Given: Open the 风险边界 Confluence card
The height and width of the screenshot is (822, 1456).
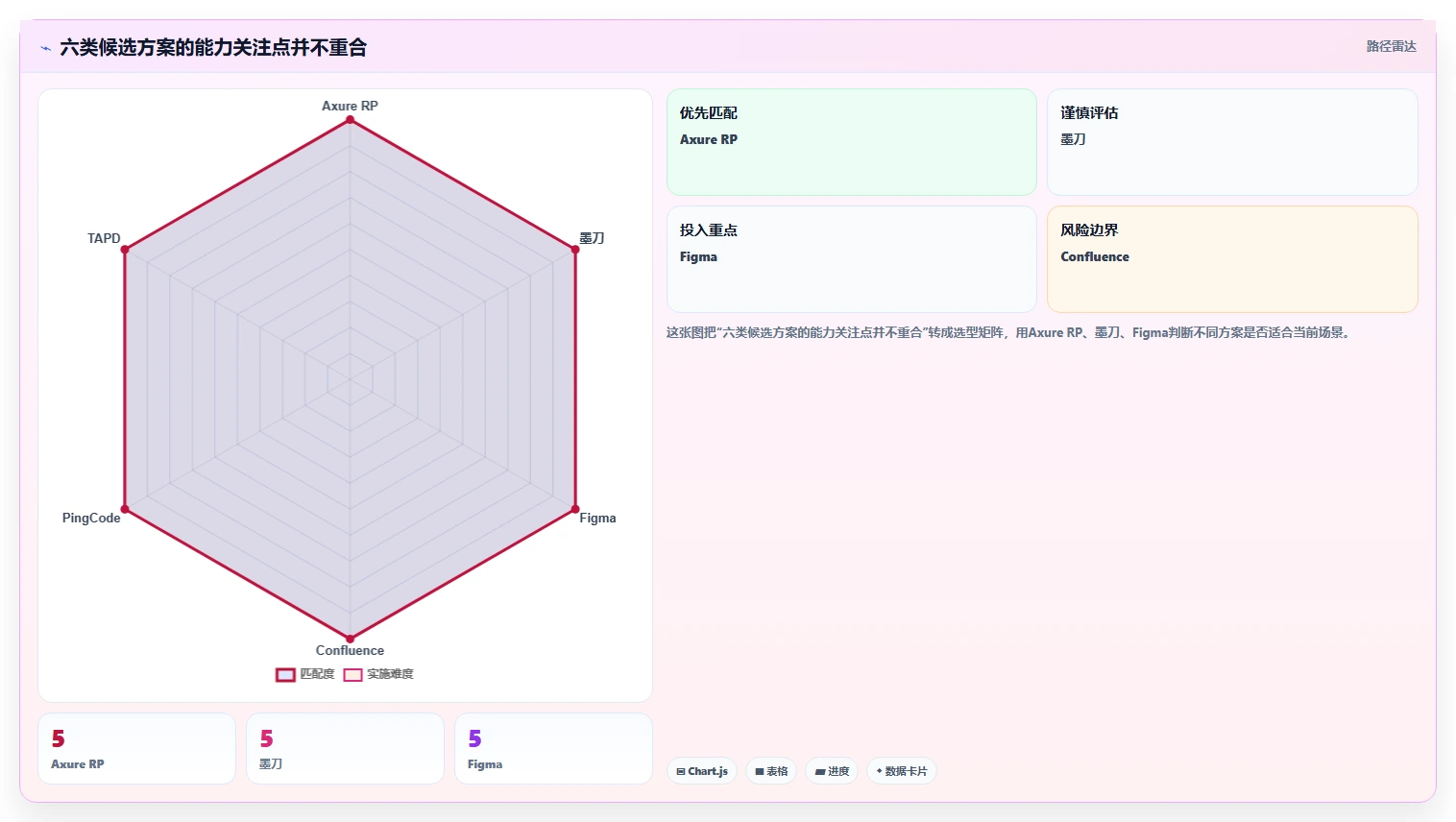Looking at the screenshot, I should point(1232,259).
